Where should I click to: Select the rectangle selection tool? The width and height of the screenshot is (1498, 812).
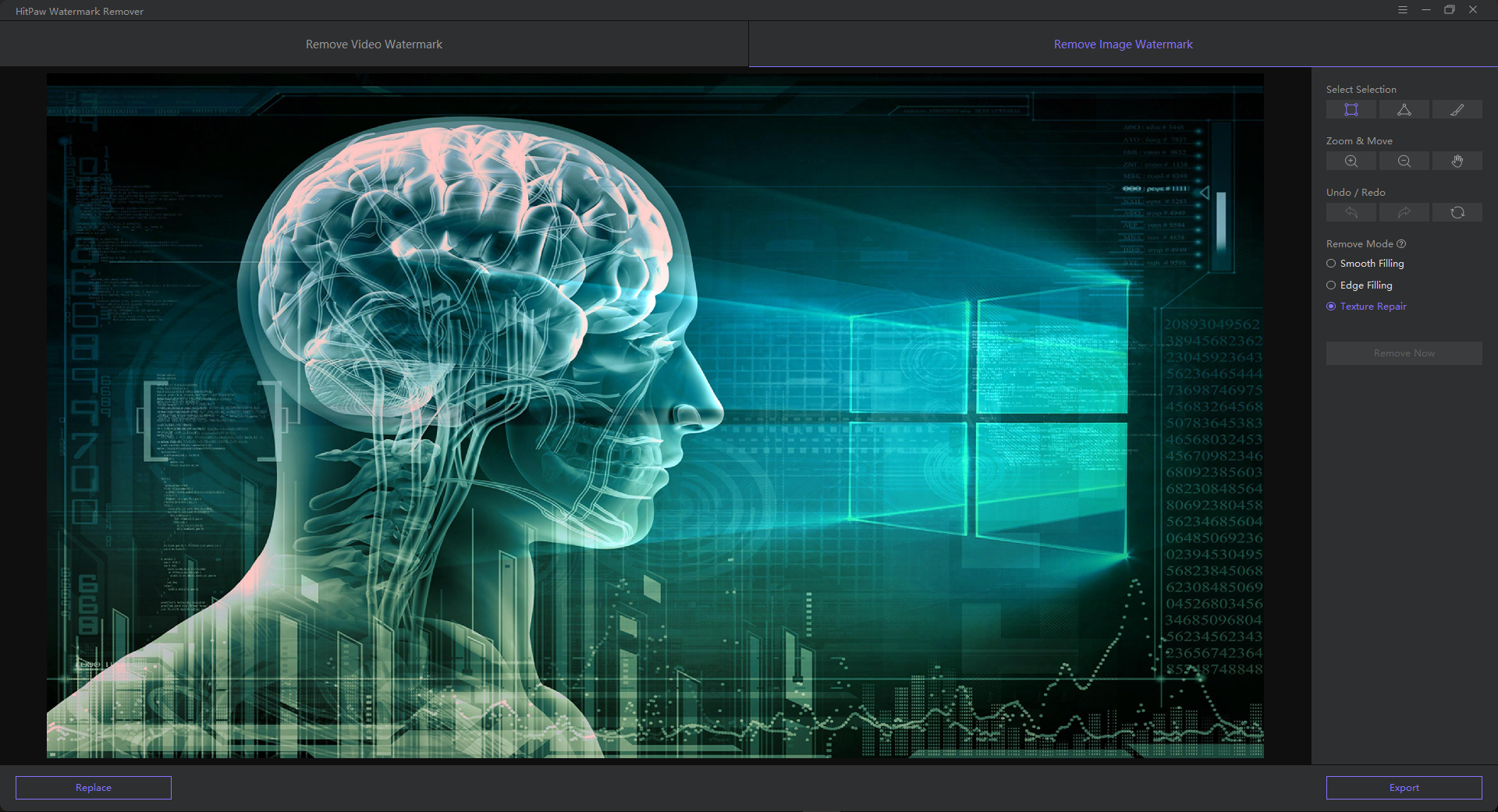point(1351,110)
